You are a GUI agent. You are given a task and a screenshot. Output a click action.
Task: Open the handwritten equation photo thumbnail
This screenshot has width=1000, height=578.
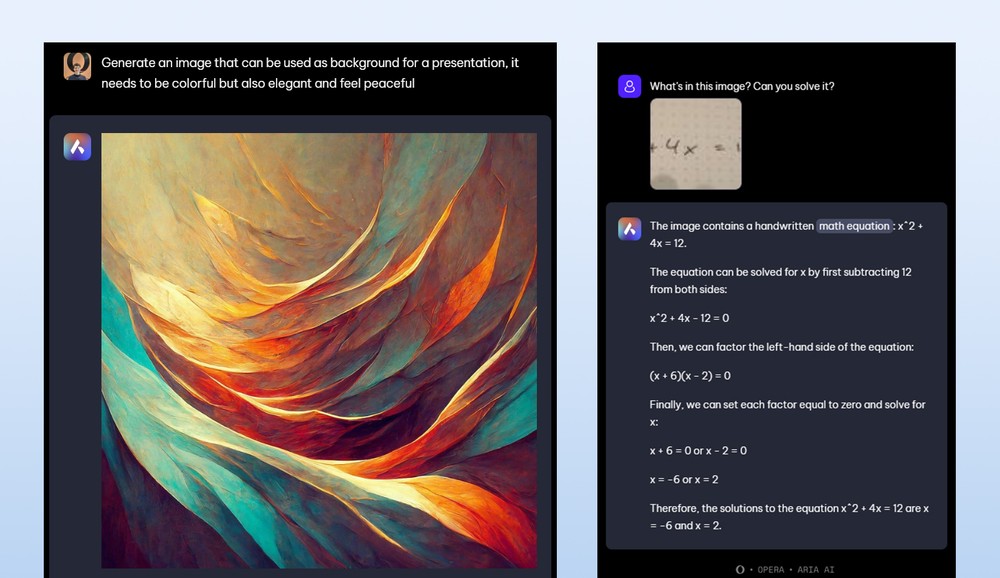pyautogui.click(x=696, y=143)
